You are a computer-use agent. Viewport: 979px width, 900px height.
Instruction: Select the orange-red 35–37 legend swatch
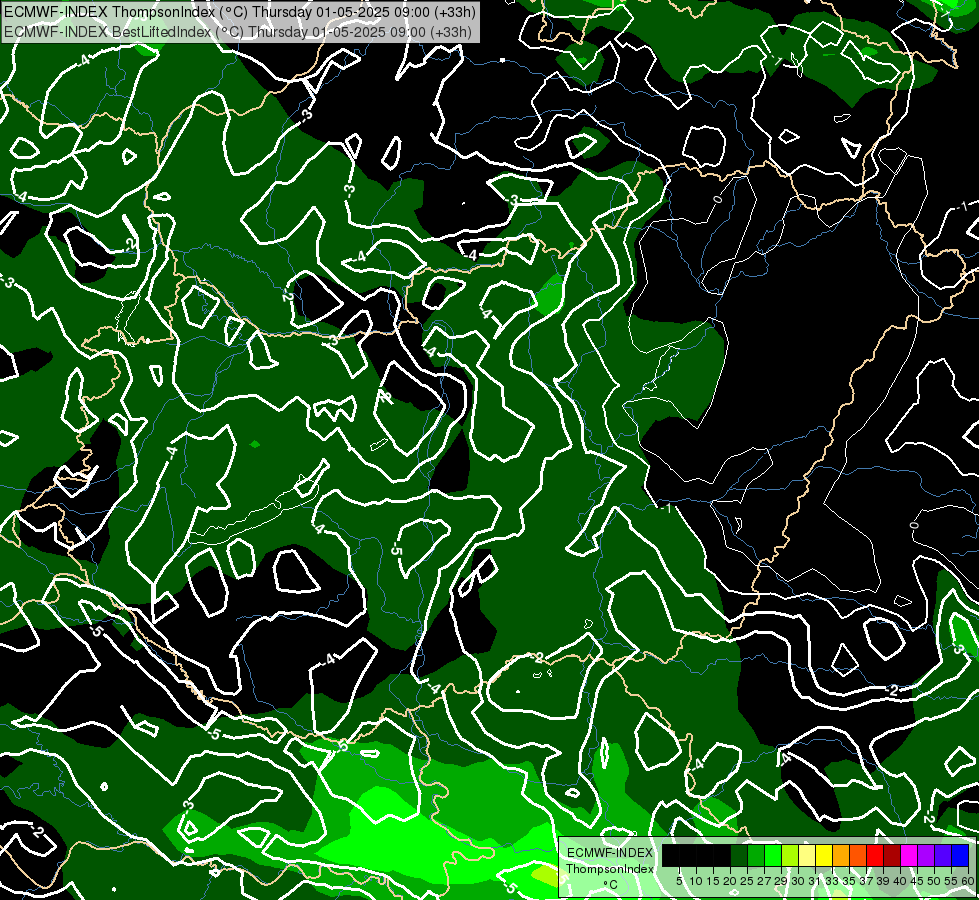(858, 855)
